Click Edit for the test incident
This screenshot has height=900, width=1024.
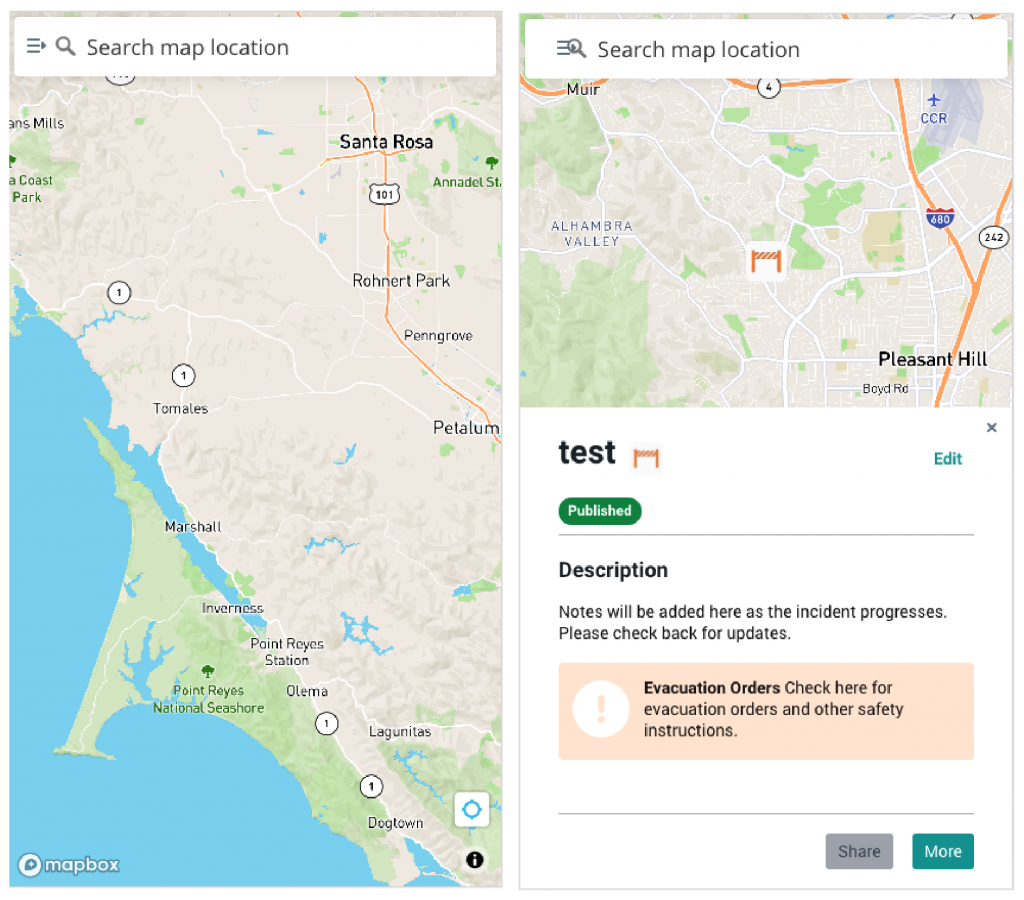tap(947, 459)
